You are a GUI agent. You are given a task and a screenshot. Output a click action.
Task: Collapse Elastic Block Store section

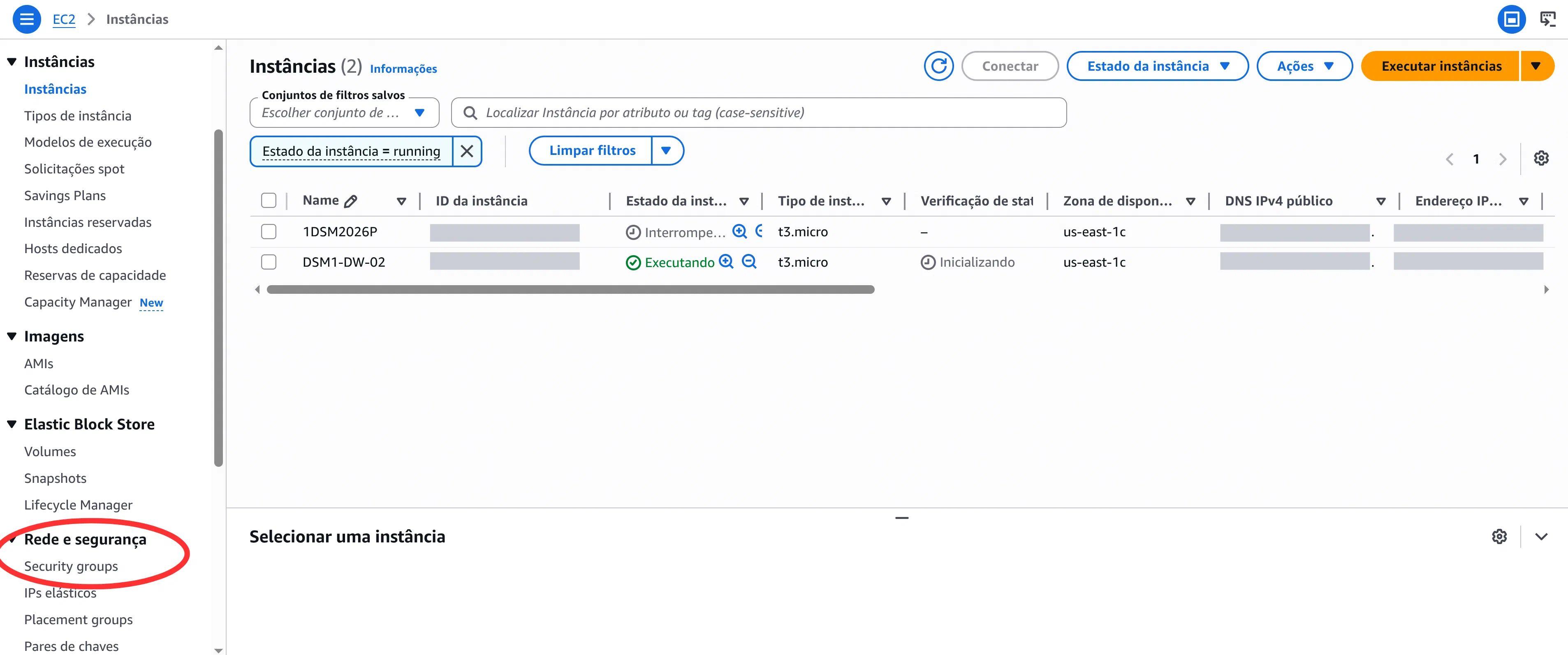12,424
